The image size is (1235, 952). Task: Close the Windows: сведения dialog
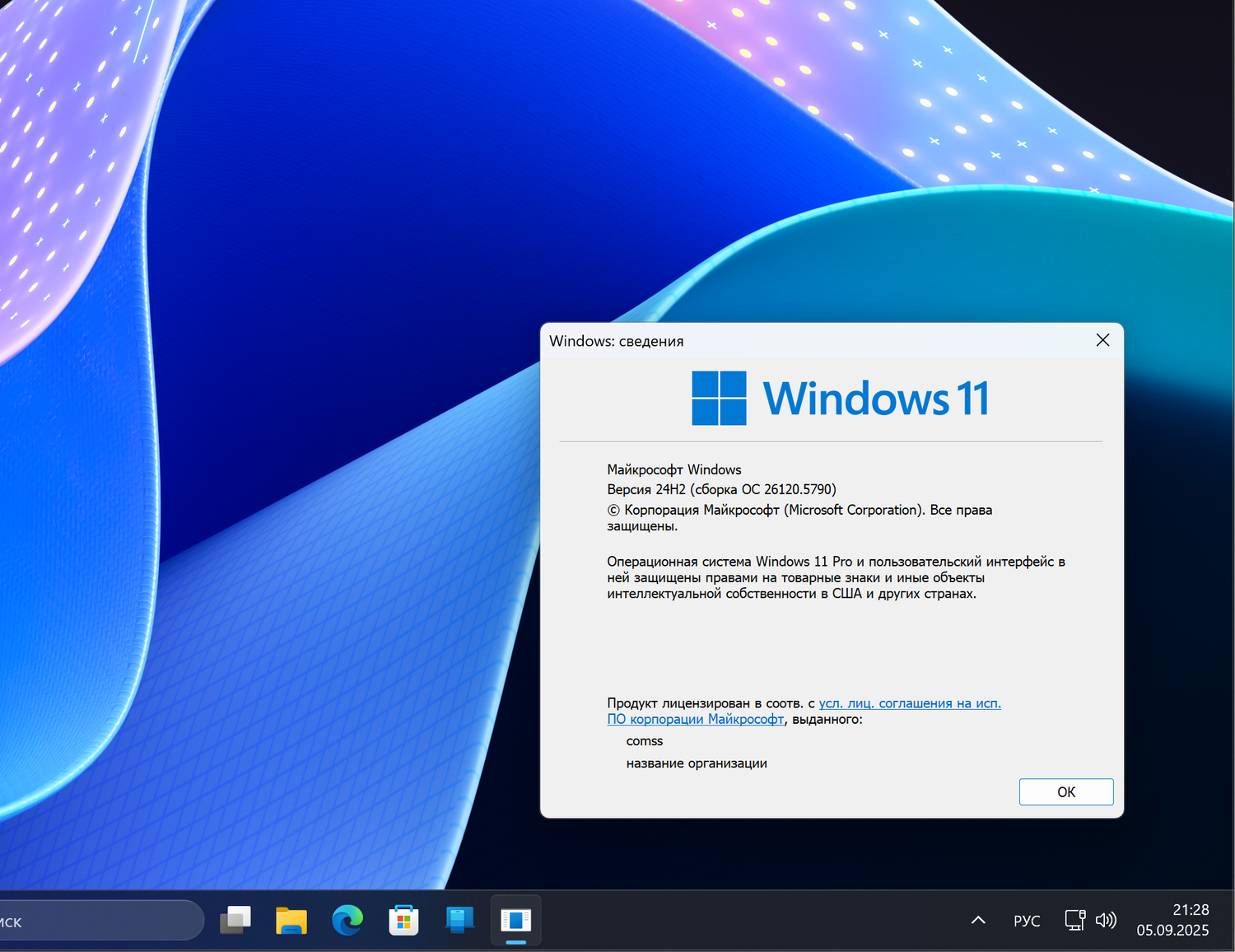pyautogui.click(x=1102, y=340)
